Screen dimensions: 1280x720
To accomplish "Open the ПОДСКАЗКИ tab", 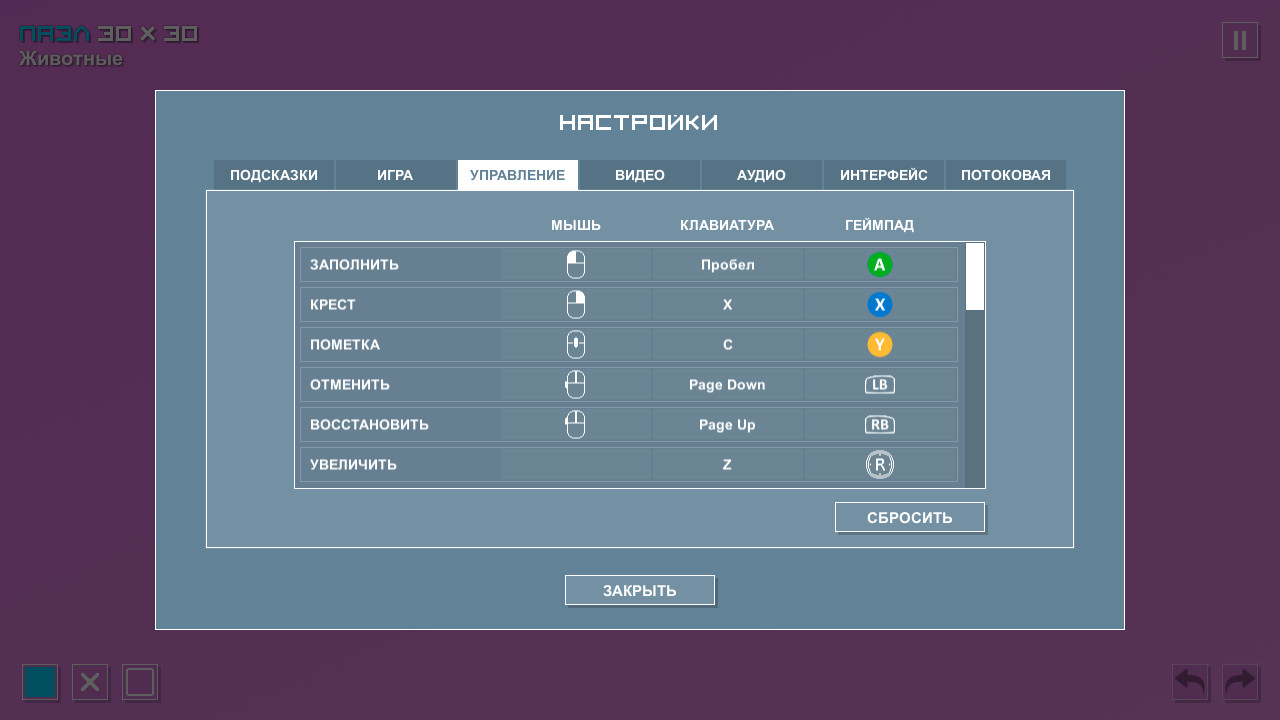I will (x=274, y=175).
